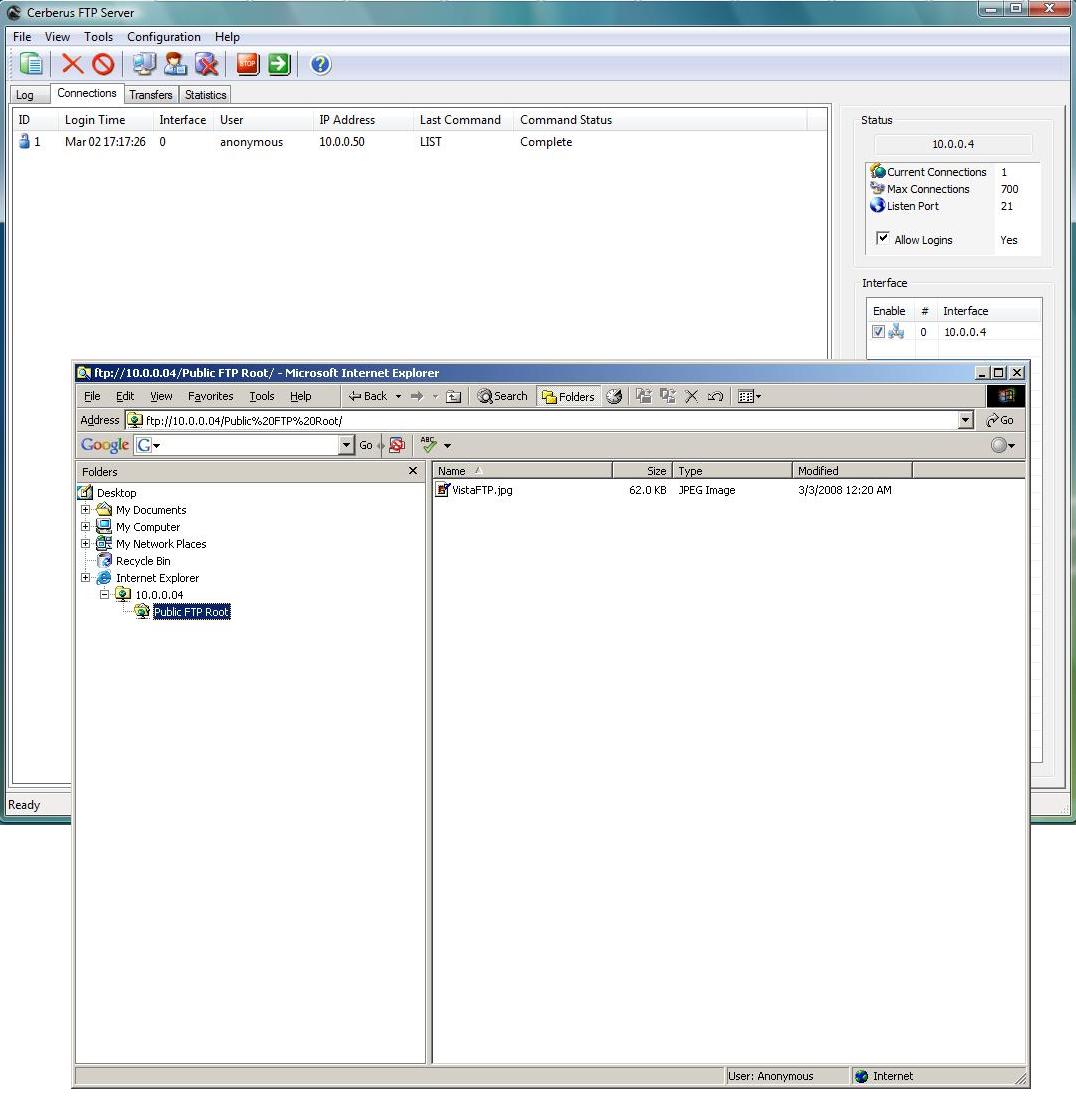This screenshot has height=1097, width=1076.
Task: Click the red X icon in Cerberus toolbar
Action: click(72, 64)
